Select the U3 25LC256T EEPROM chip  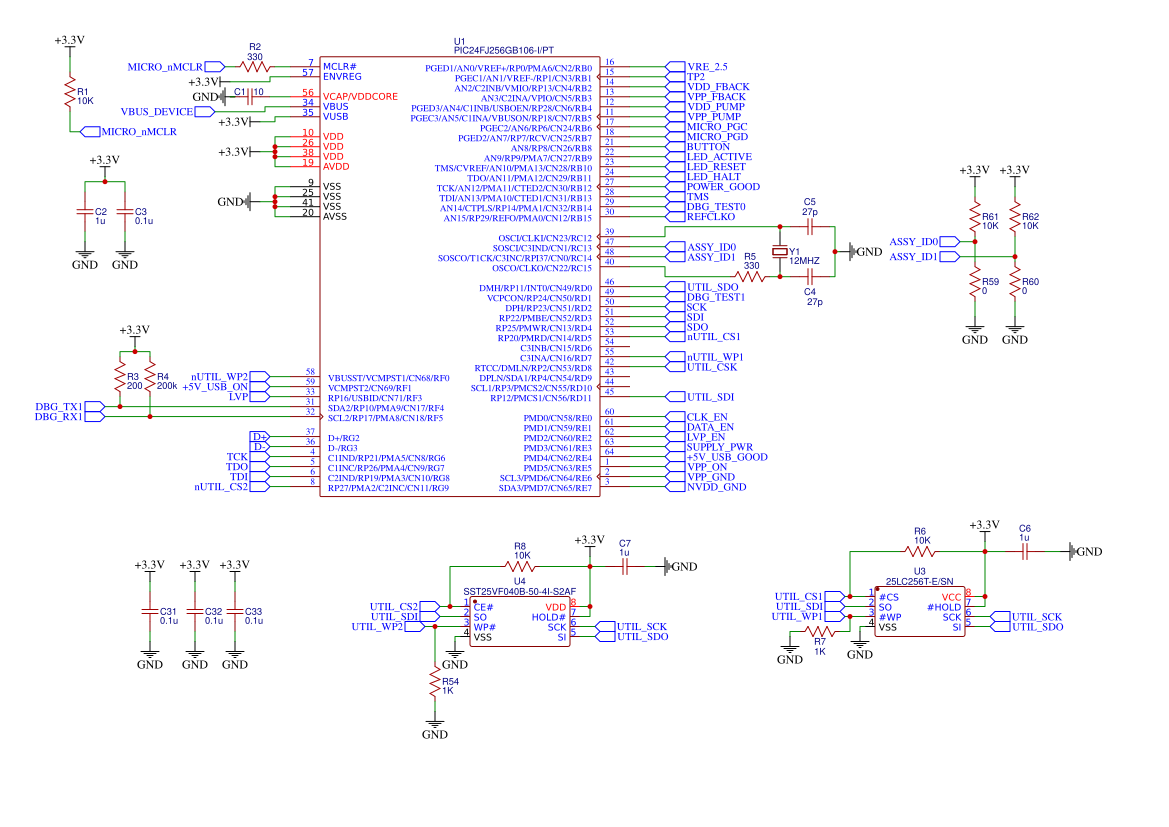tap(920, 611)
